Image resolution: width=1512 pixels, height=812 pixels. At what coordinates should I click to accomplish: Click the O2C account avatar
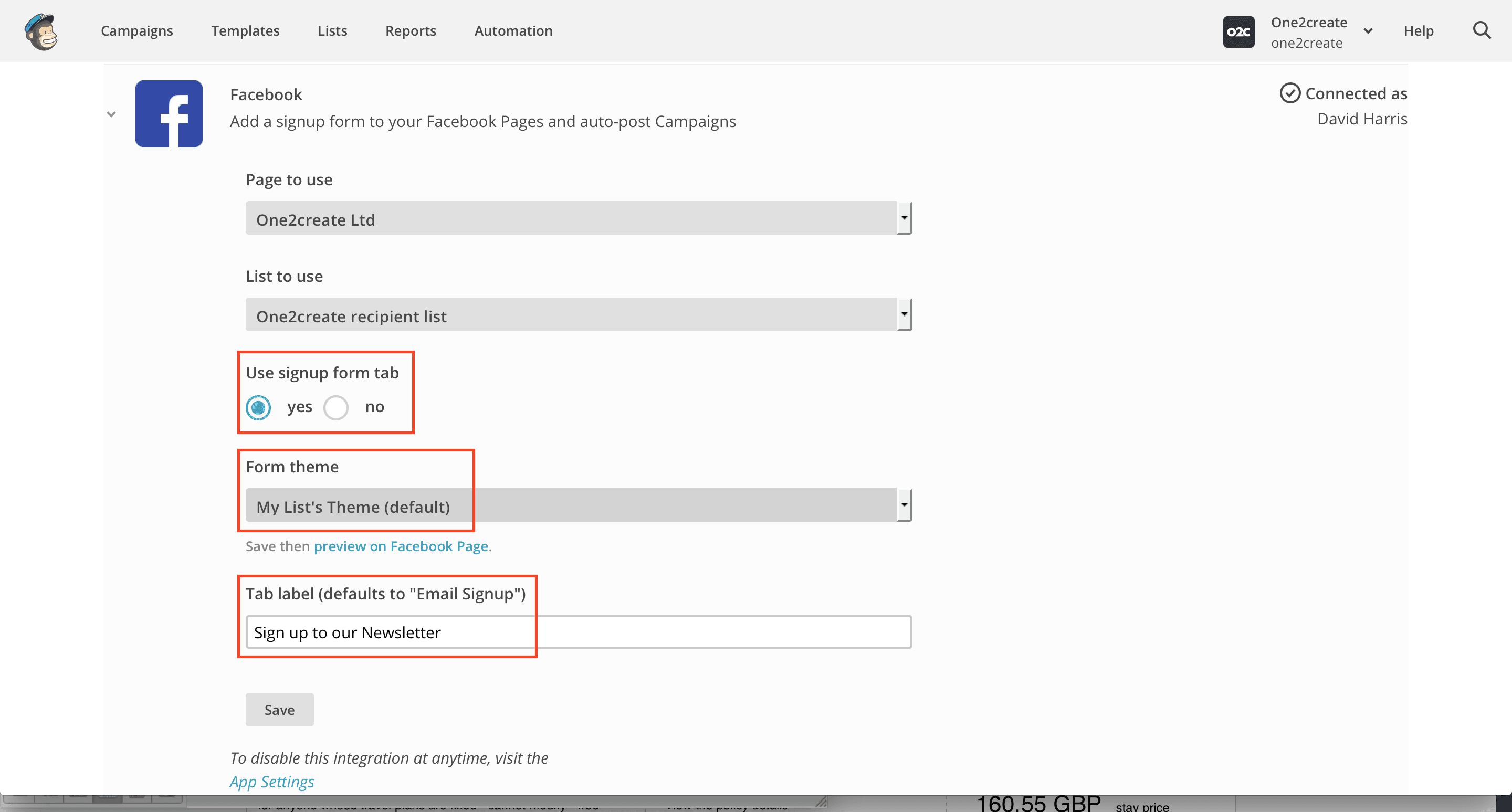click(1238, 31)
